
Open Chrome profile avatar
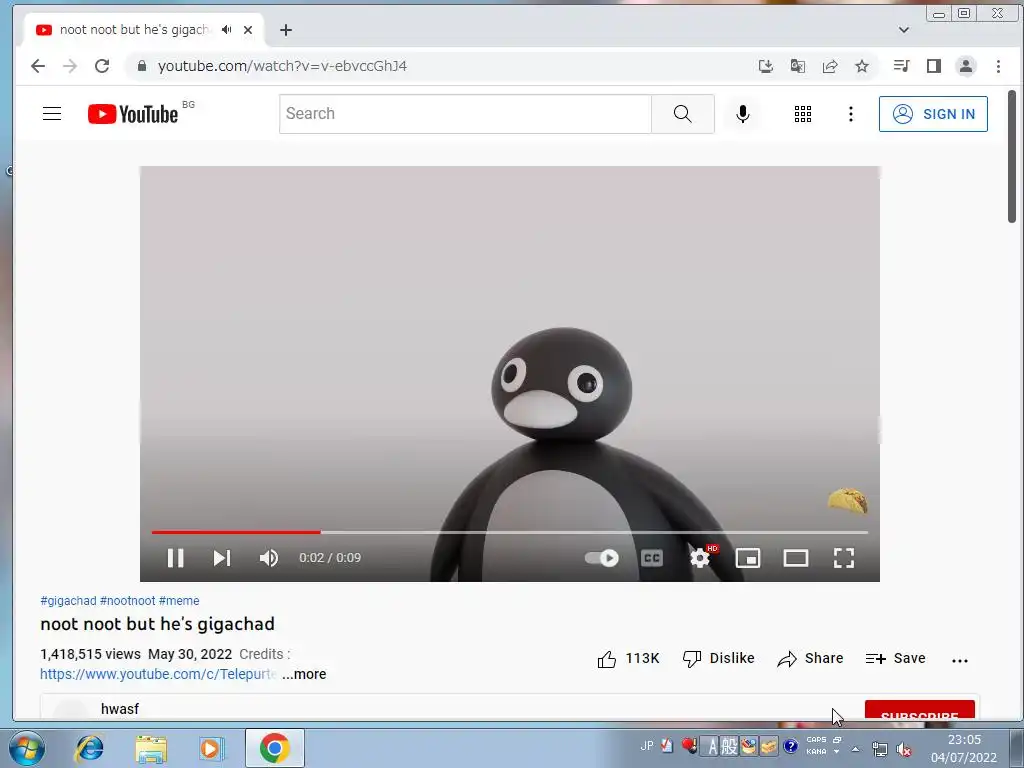pos(966,66)
